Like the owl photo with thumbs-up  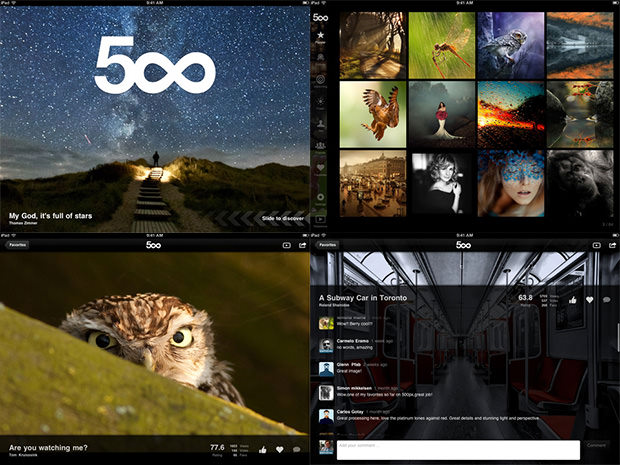coord(263,450)
